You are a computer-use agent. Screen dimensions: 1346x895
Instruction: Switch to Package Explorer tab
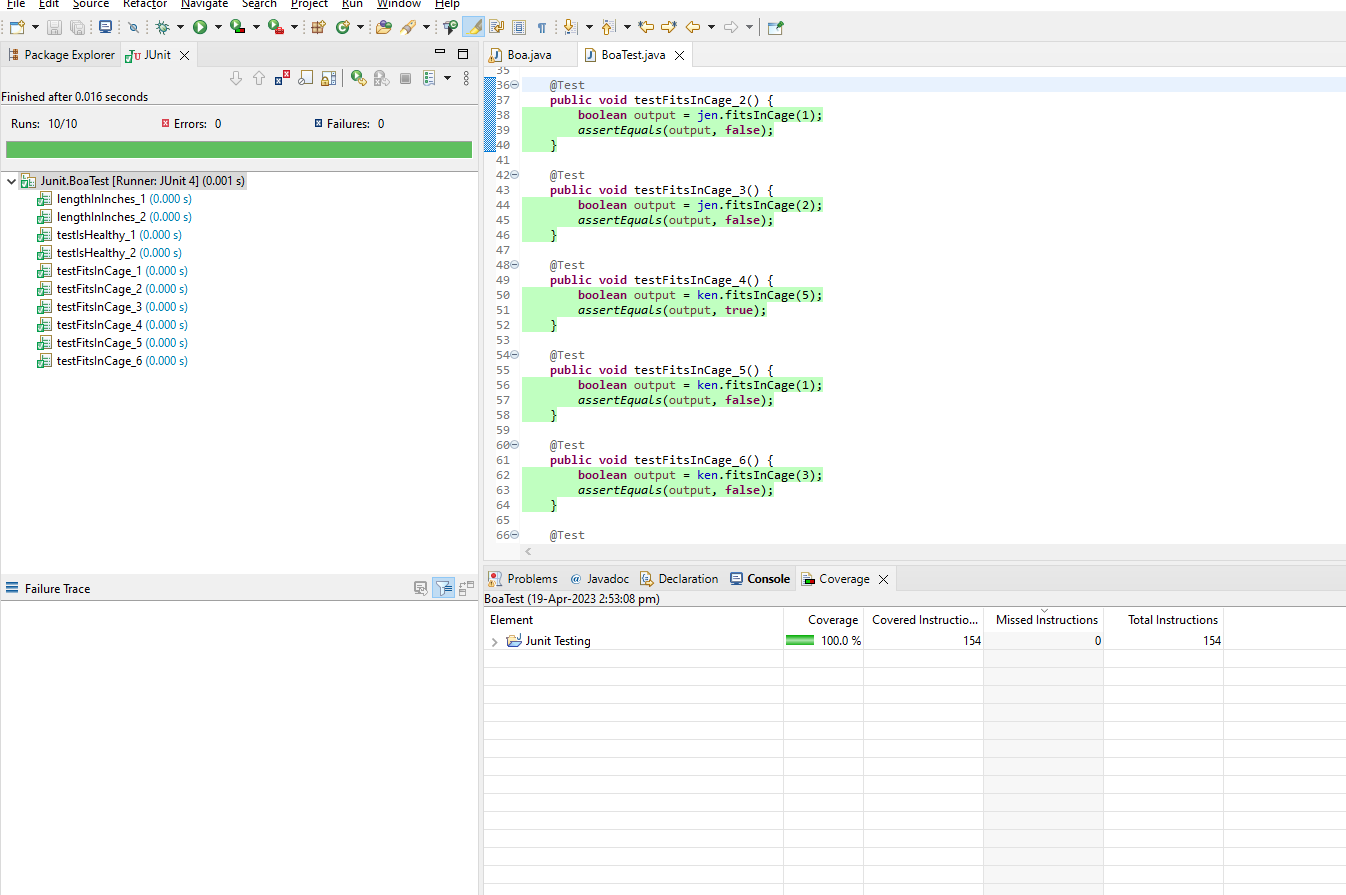pos(61,55)
